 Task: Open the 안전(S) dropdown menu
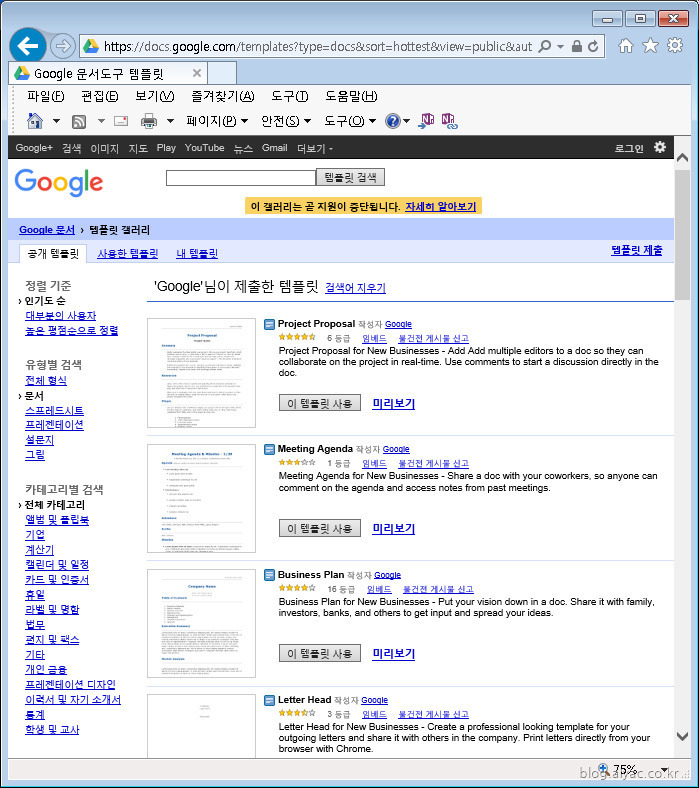click(x=286, y=121)
